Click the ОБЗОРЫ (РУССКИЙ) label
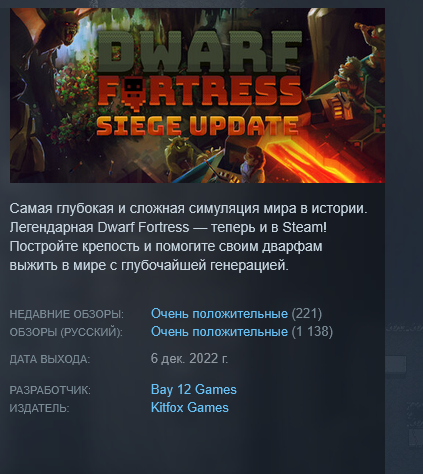423x474 pixels. [x=66, y=332]
